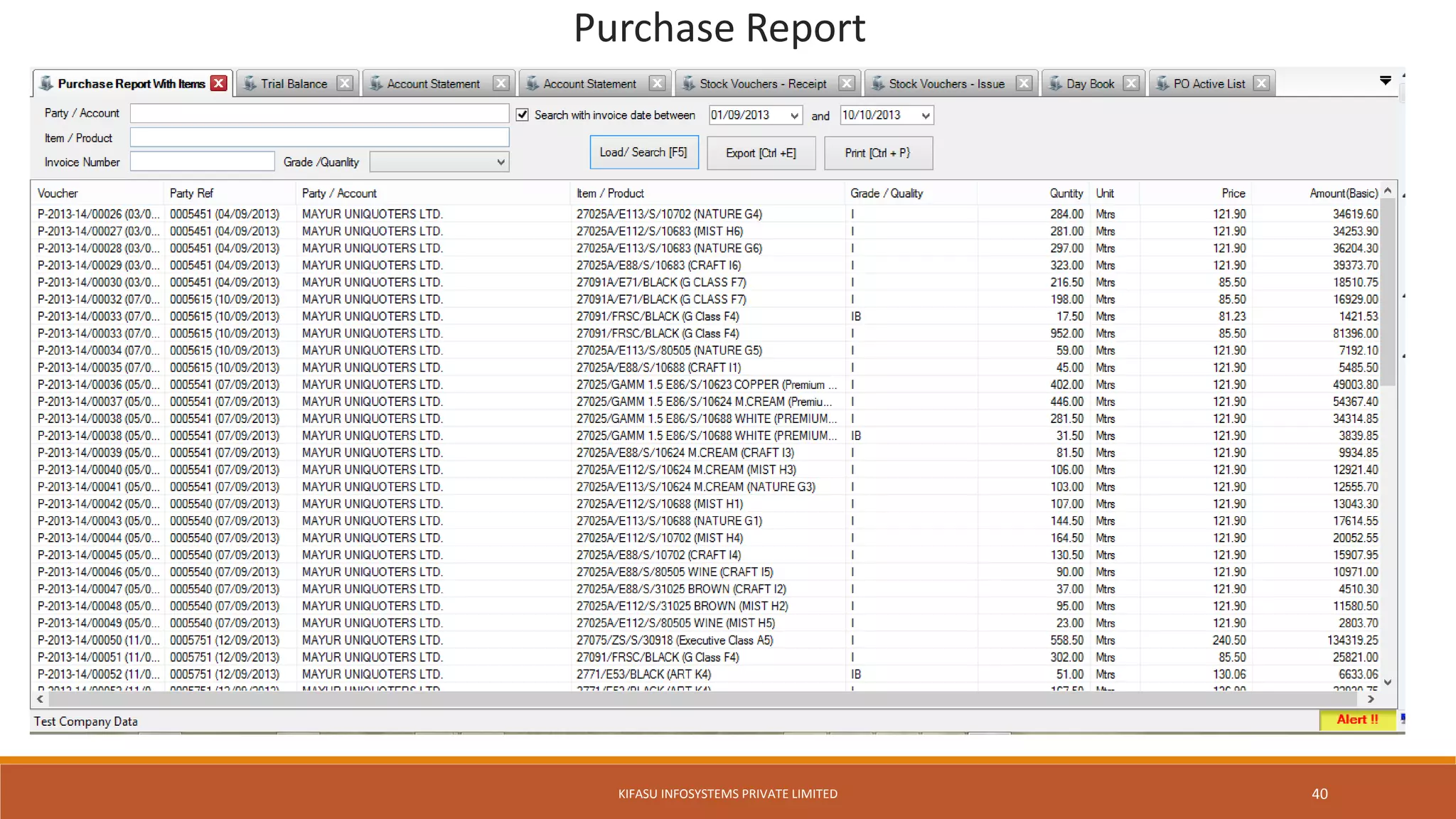This screenshot has height=819, width=1456.
Task: Click the horizontal scroll left arrow
Action: pyautogui.click(x=41, y=699)
